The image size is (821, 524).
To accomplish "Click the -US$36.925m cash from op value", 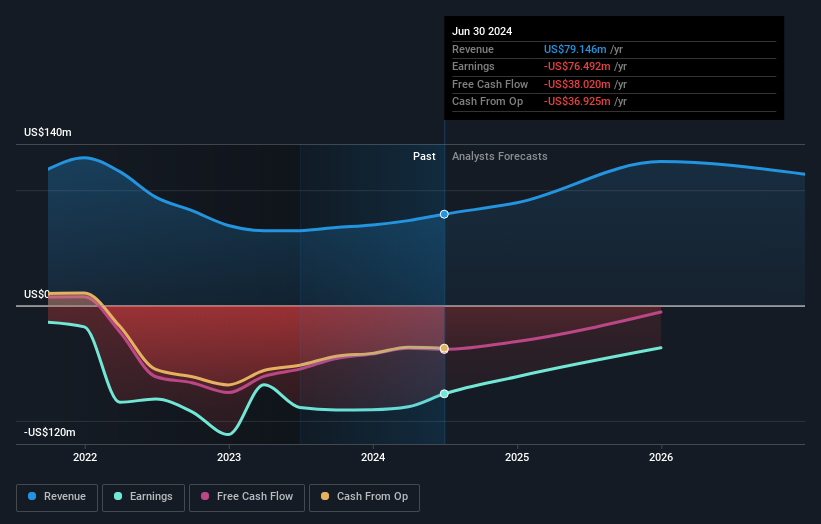I will (577, 102).
